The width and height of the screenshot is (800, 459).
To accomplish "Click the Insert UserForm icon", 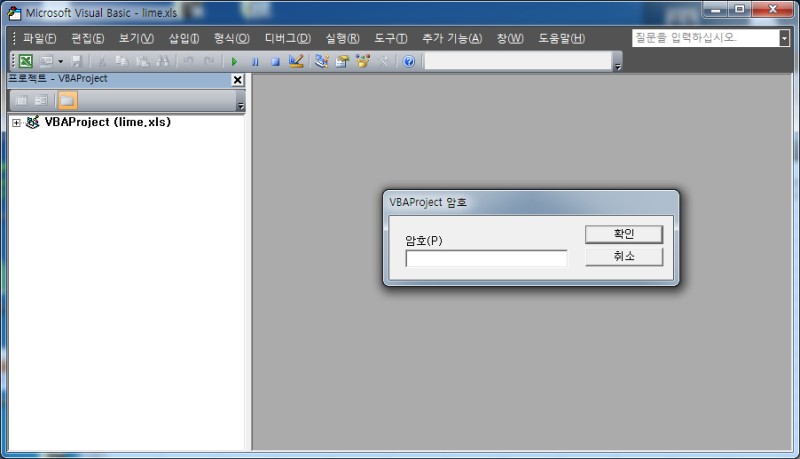I will coord(46,61).
